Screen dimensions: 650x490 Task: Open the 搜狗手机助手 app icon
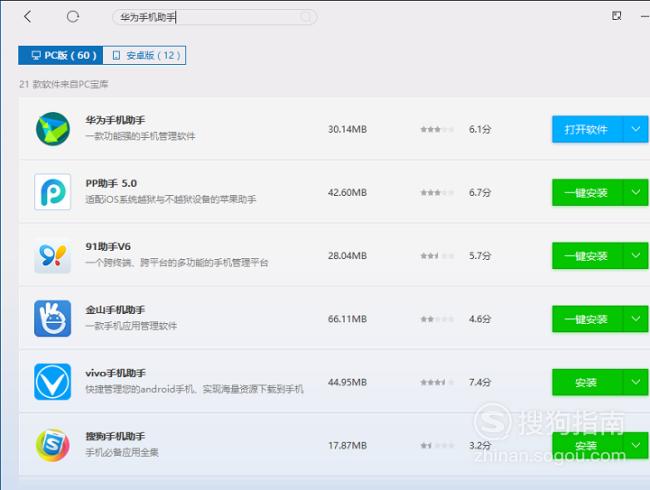click(x=53, y=445)
